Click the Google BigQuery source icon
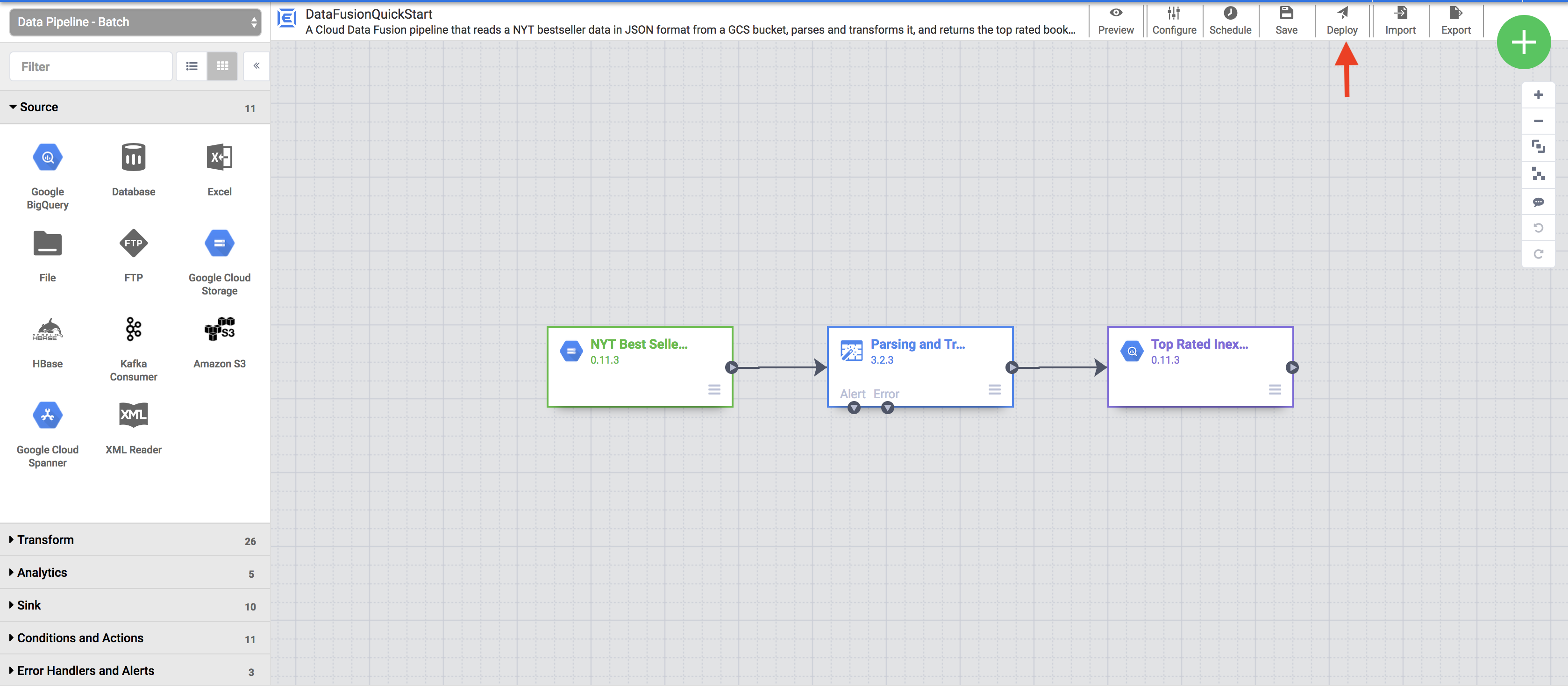Screen dimensions: 1568x689 coord(47,157)
